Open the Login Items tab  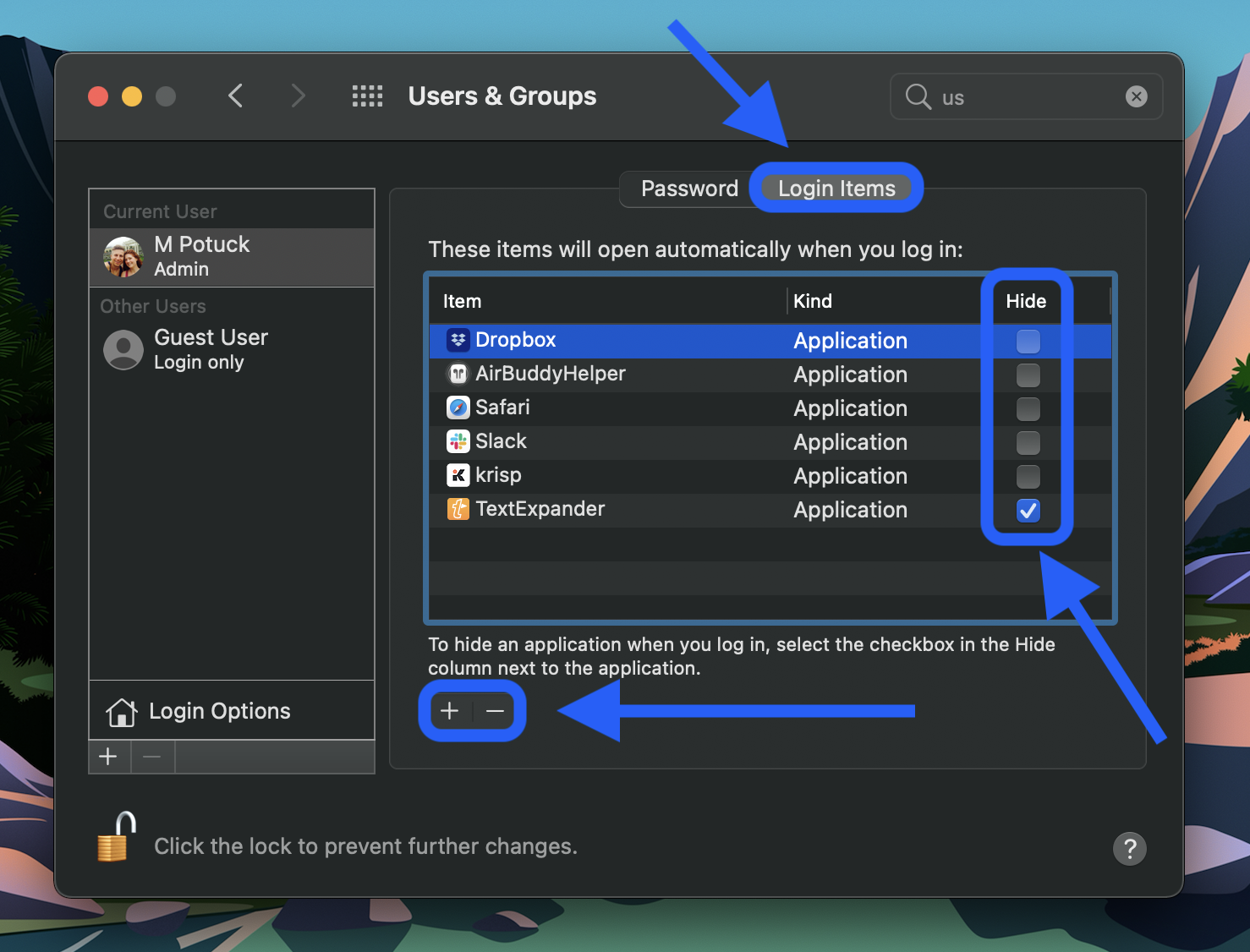836,188
